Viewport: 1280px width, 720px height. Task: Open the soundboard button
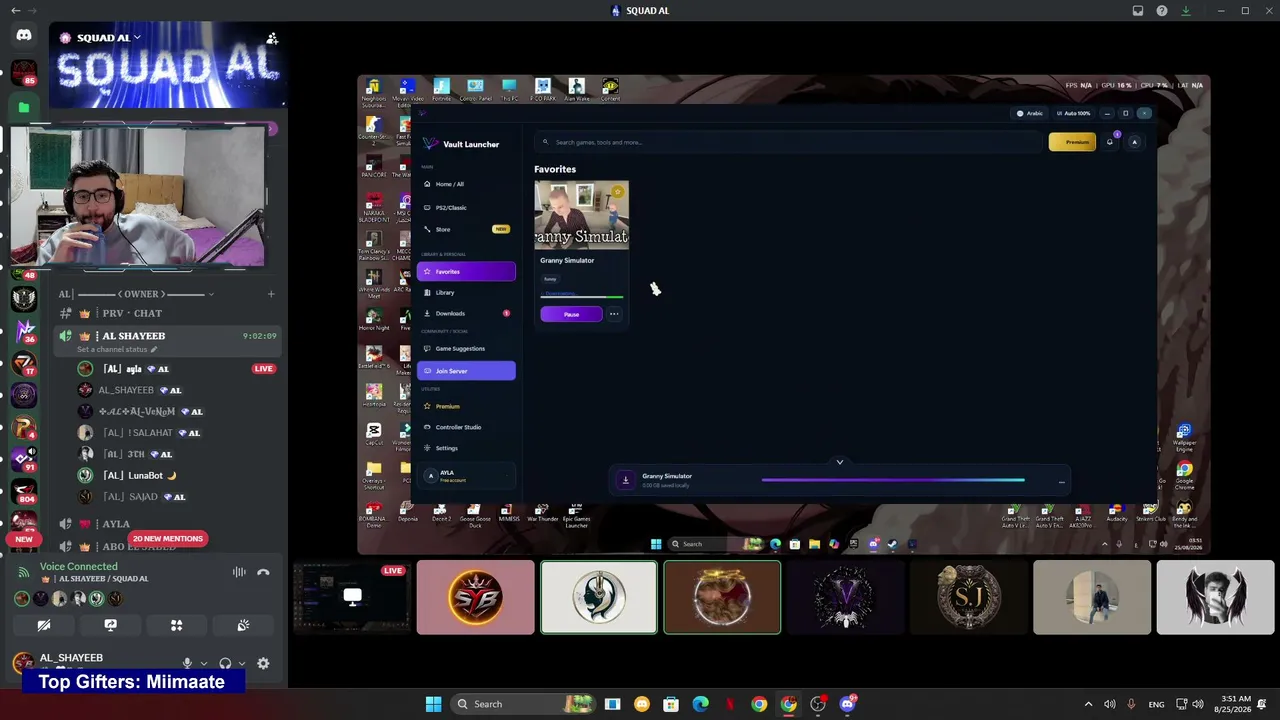[x=243, y=625]
